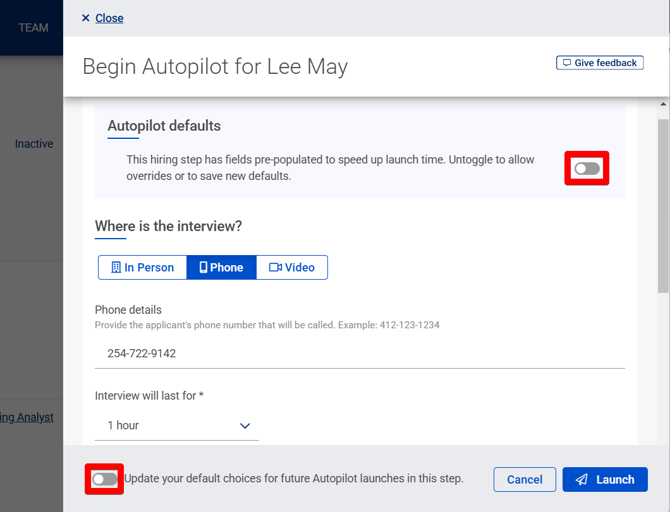
Task: Open the interview duration dropdown showing 1 hour
Action: click(x=177, y=426)
